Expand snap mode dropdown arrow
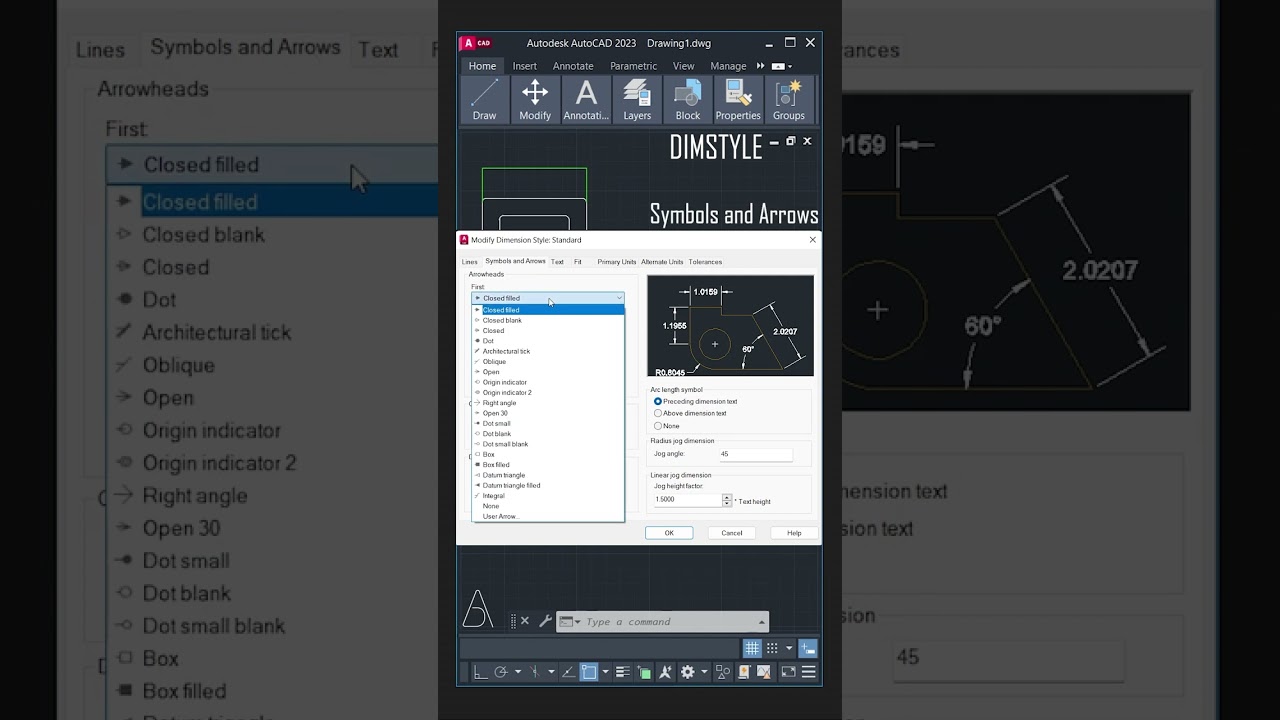Screen dimensions: 1280x720 point(789,648)
